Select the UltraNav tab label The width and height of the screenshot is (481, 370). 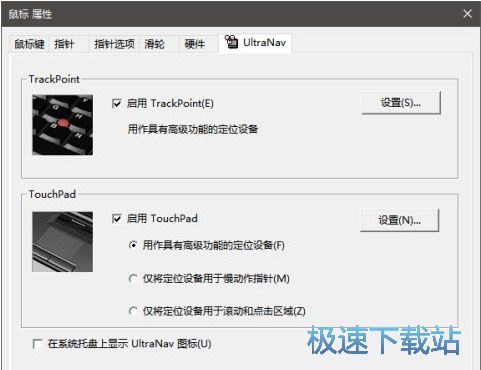tap(264, 43)
